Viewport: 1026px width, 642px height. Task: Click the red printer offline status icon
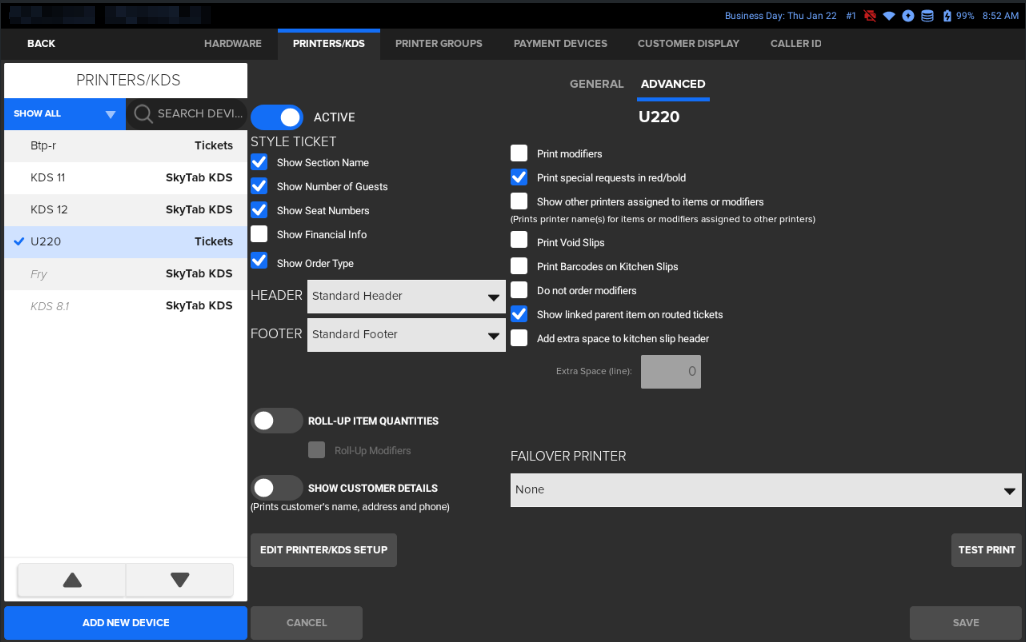pos(867,16)
